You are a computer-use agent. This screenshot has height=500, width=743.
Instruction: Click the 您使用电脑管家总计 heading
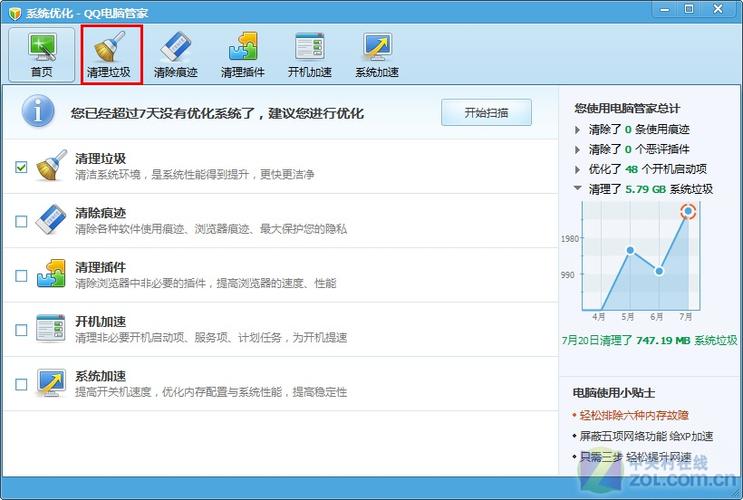tap(627, 109)
